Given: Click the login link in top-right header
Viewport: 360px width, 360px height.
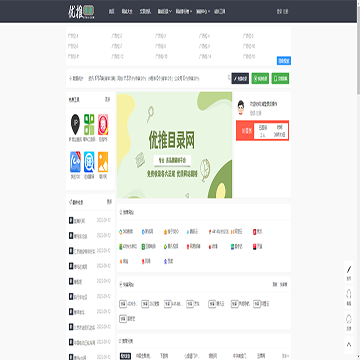Looking at the screenshot, I should [279, 11].
